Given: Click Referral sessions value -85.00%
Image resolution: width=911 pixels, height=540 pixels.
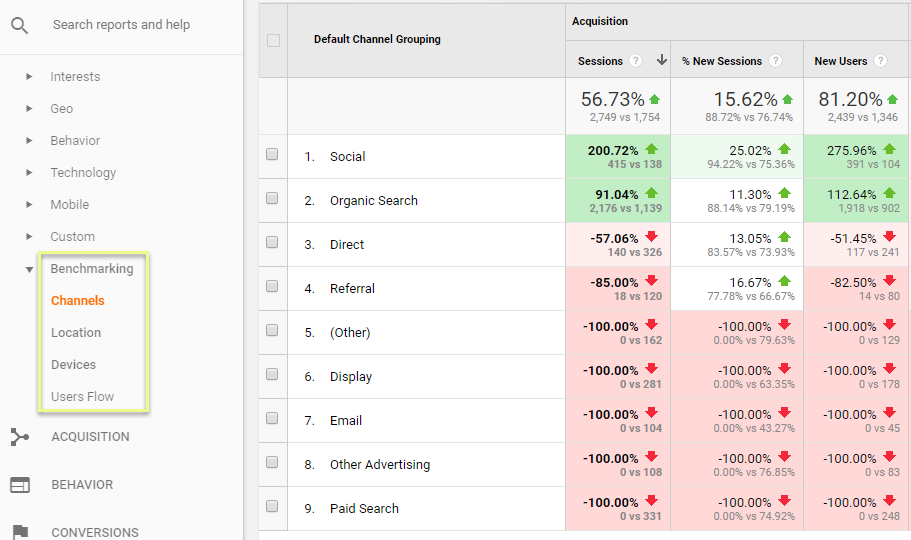Looking at the screenshot, I should [x=614, y=282].
